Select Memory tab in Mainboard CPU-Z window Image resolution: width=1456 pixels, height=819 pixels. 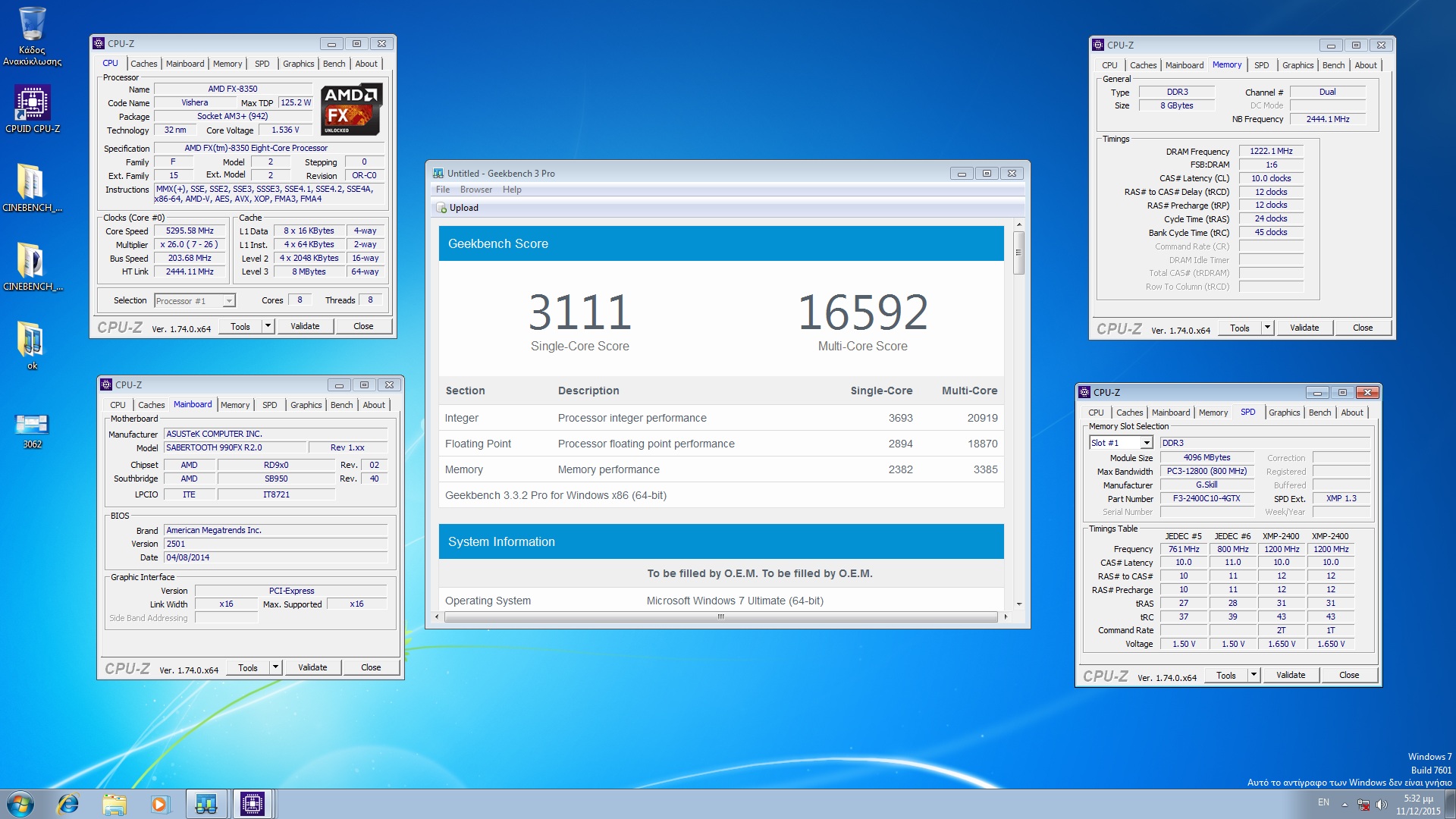235,405
